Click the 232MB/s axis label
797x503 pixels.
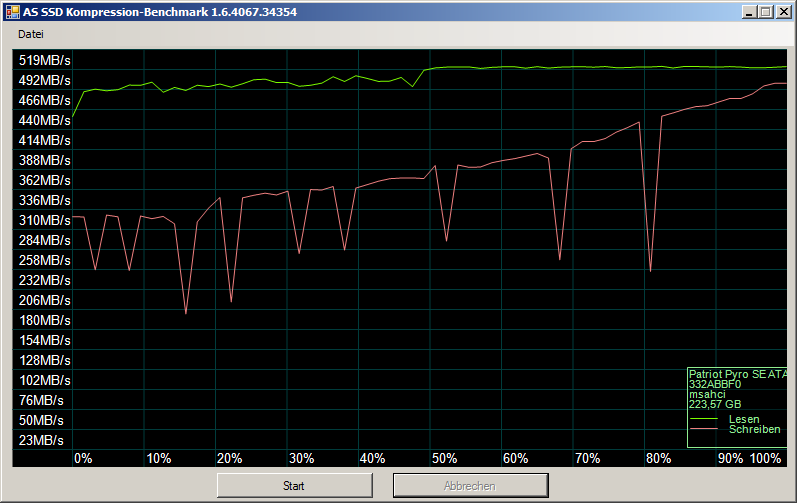point(44,280)
